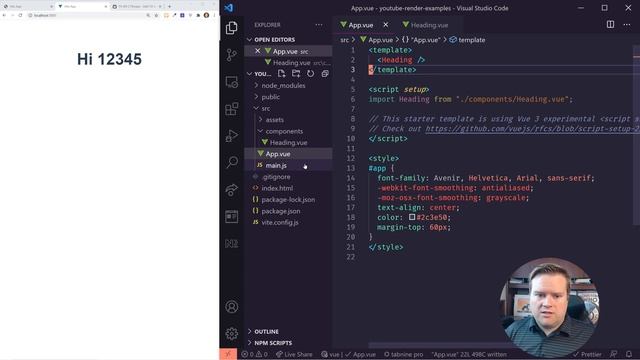The image size is (640, 360).
Task: Switch to the first tab in the browser window
Action: pyautogui.click(x=27, y=7)
